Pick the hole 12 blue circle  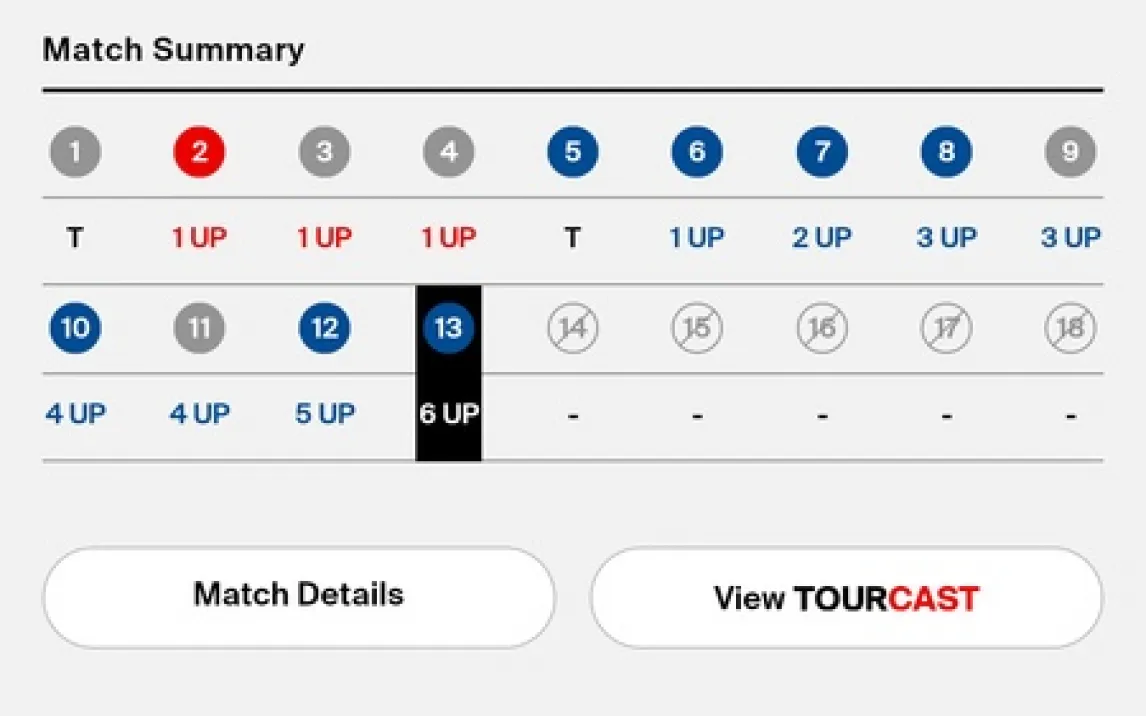click(324, 329)
